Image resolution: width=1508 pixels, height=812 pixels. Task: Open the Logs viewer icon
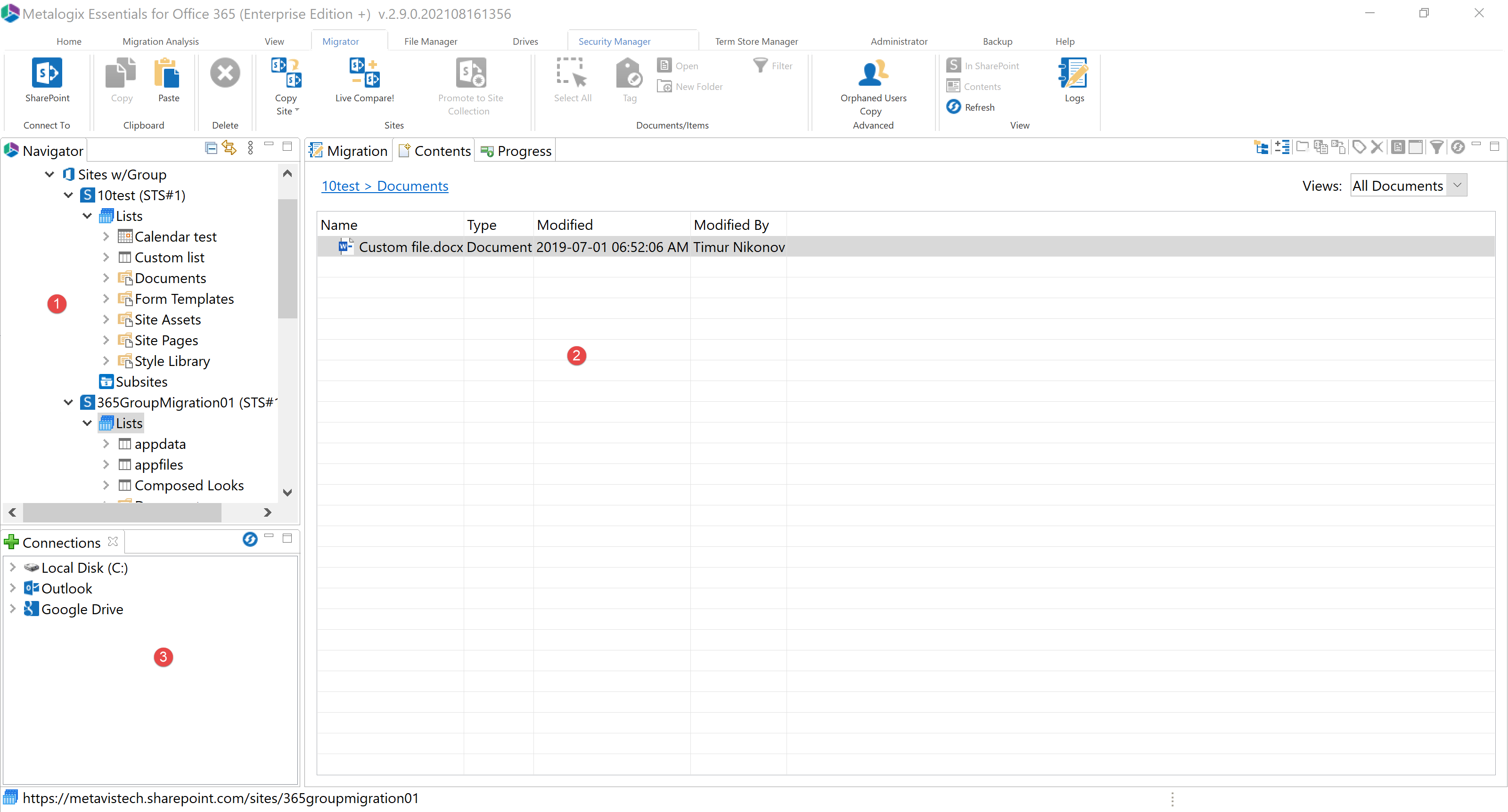coord(1074,73)
